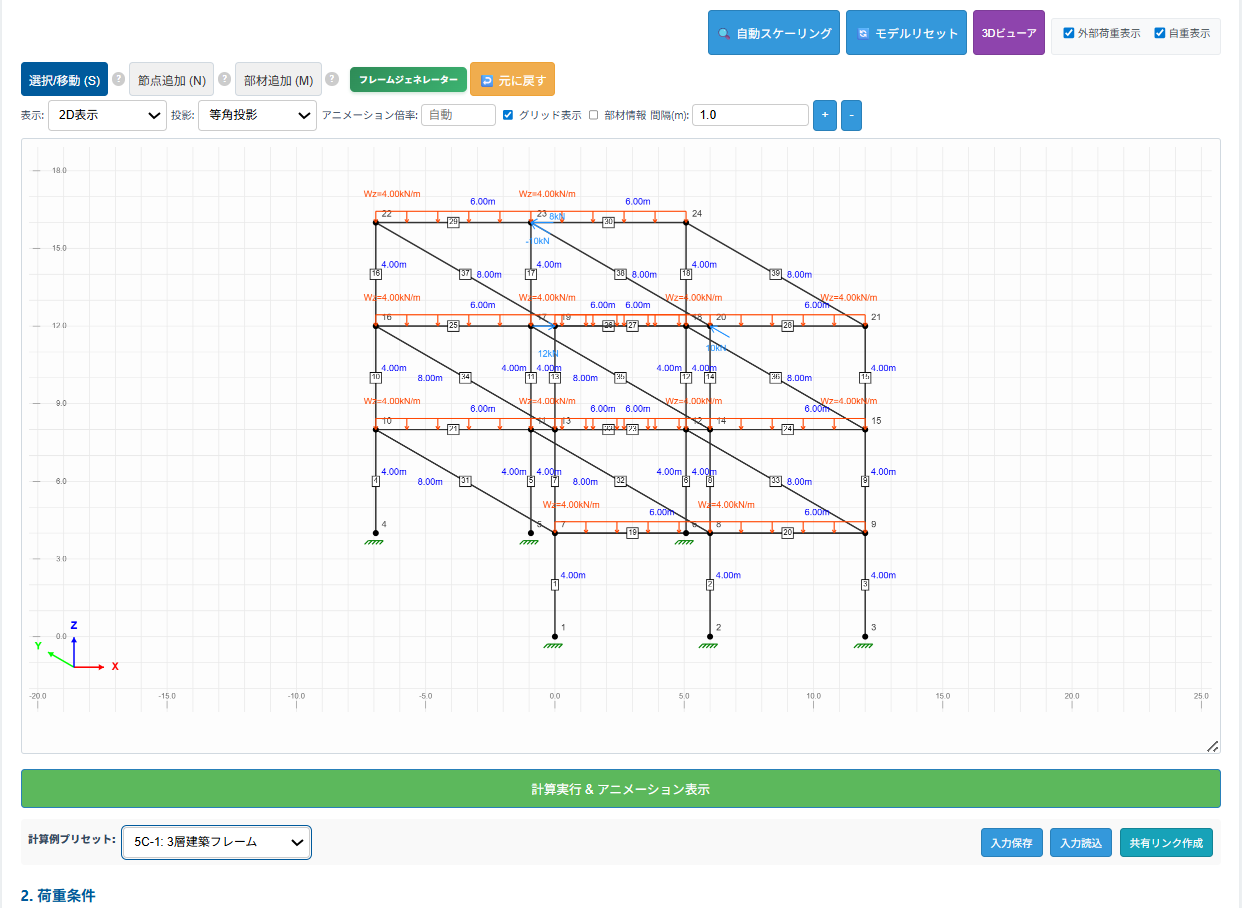The height and width of the screenshot is (908, 1242).
Task: Toggle 外部荷重表示 checkbox
Action: (x=1069, y=33)
